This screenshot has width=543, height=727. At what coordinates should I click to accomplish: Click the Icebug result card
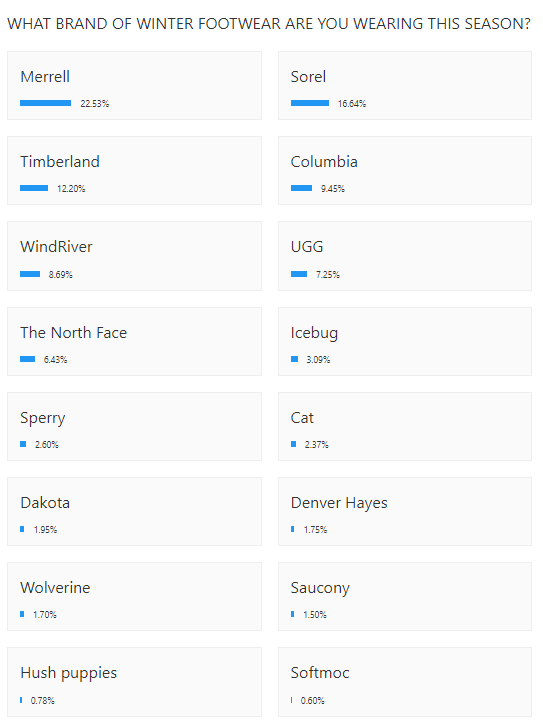(405, 342)
